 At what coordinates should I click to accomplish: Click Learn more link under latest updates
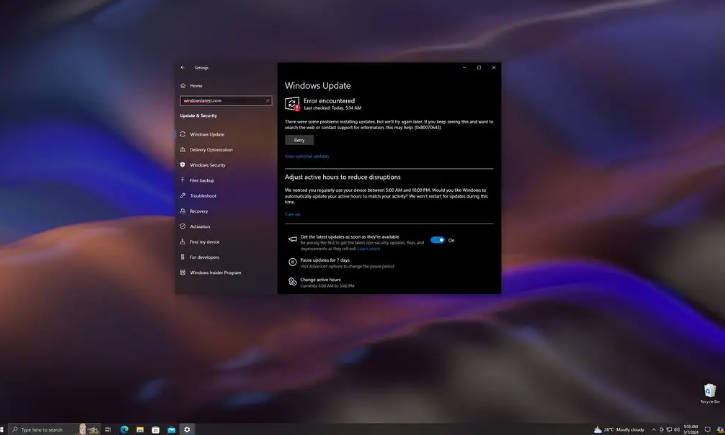click(369, 249)
